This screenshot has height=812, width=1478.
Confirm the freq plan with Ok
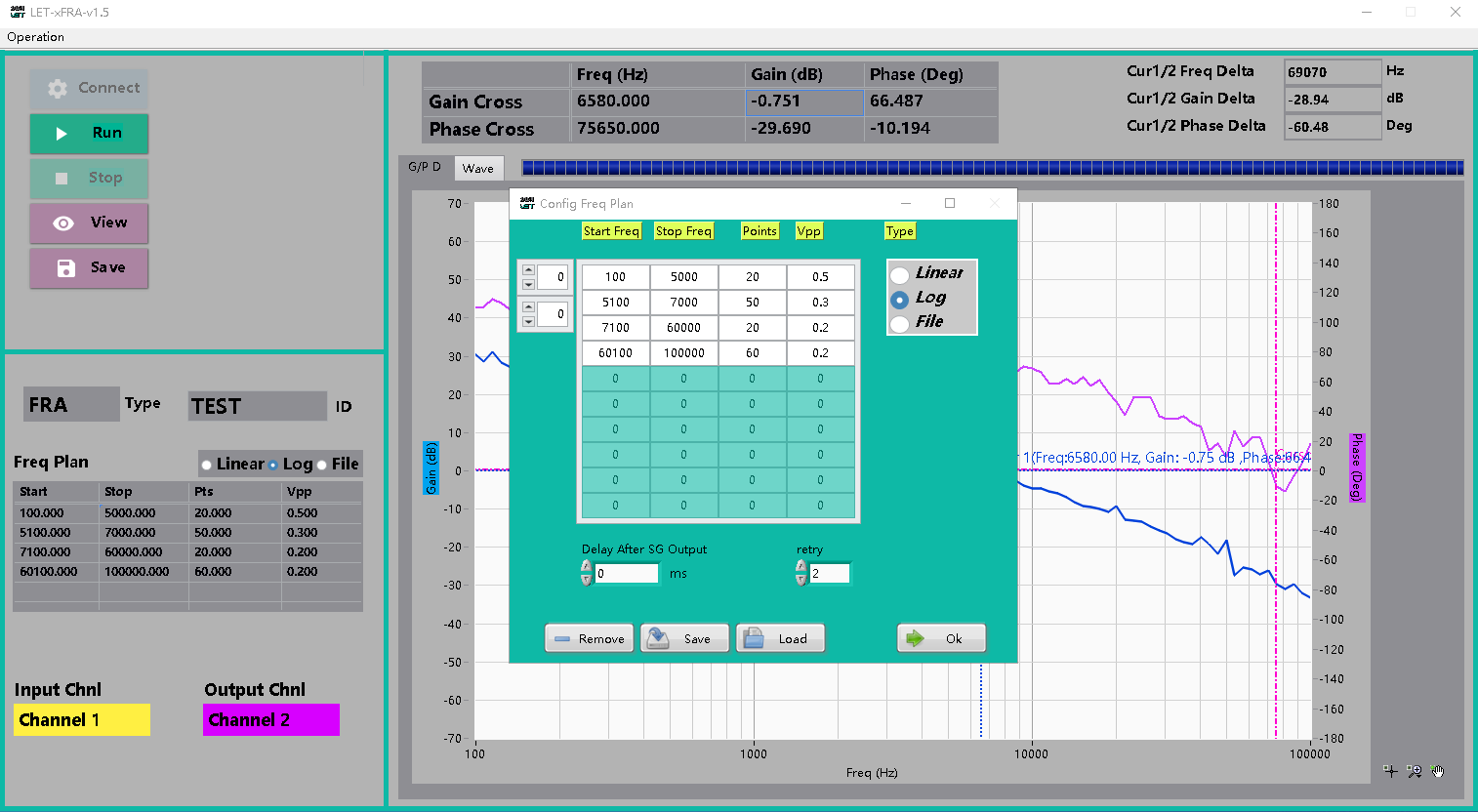click(x=941, y=638)
